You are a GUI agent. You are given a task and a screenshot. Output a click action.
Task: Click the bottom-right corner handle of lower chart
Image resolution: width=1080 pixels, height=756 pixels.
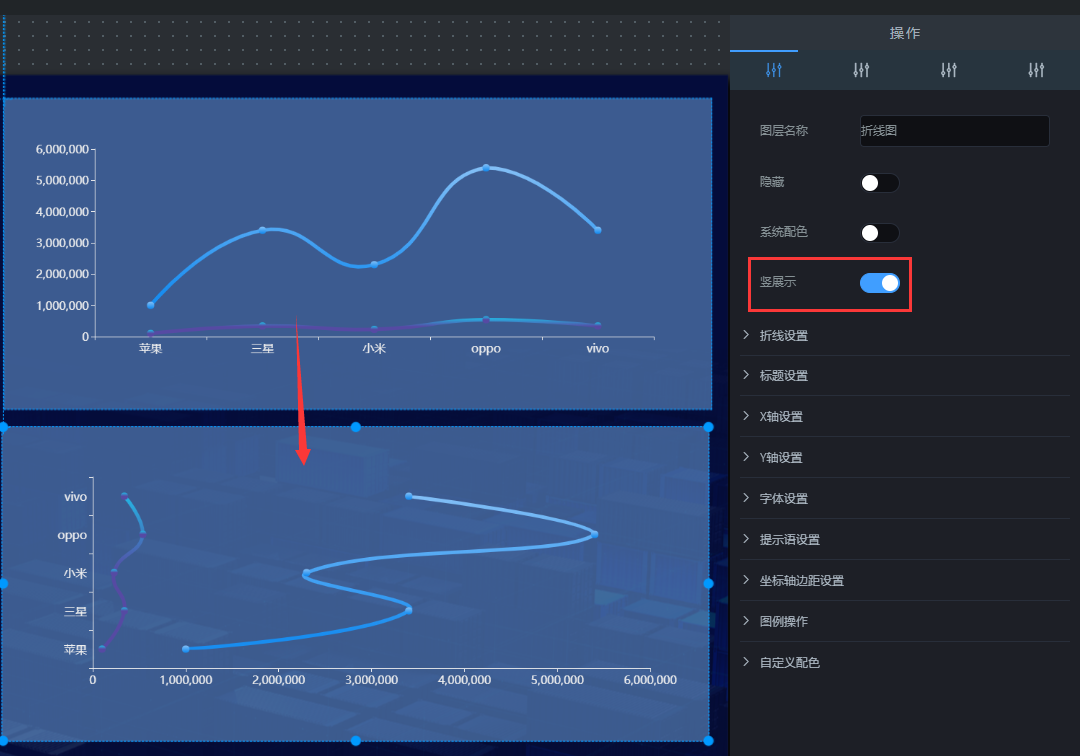[708, 741]
